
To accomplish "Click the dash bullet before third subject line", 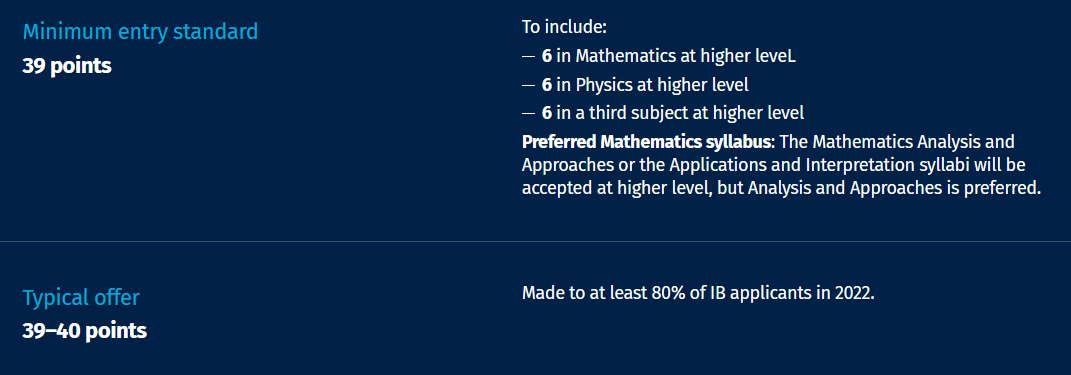I will pyautogui.click(x=528, y=114).
